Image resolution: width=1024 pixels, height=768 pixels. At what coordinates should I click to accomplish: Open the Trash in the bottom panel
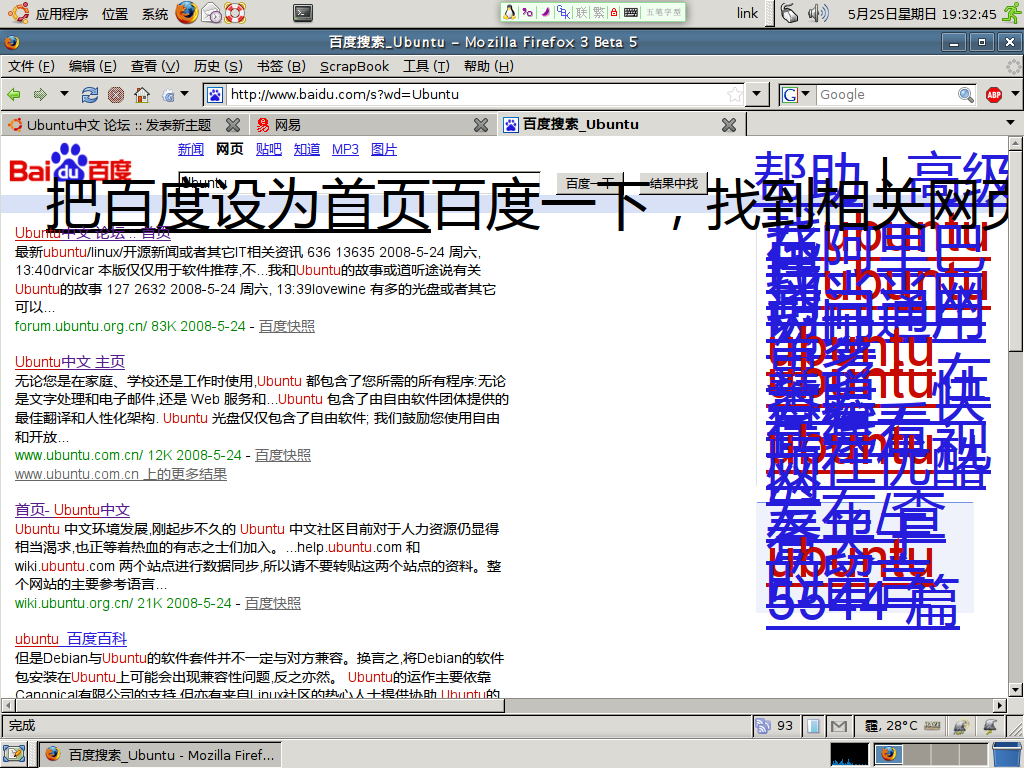pos(1006,754)
